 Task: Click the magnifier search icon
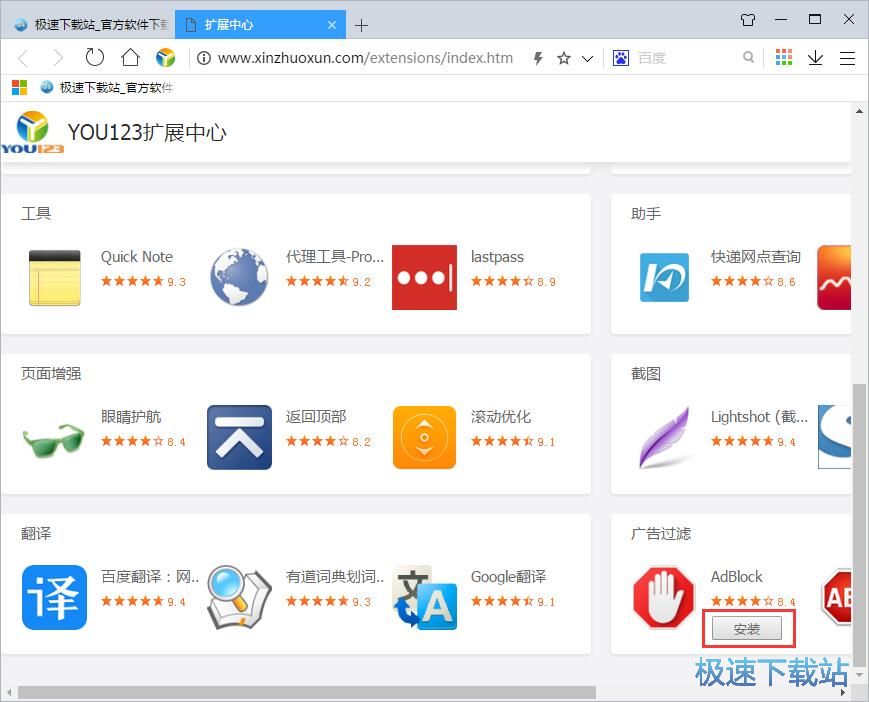click(748, 57)
